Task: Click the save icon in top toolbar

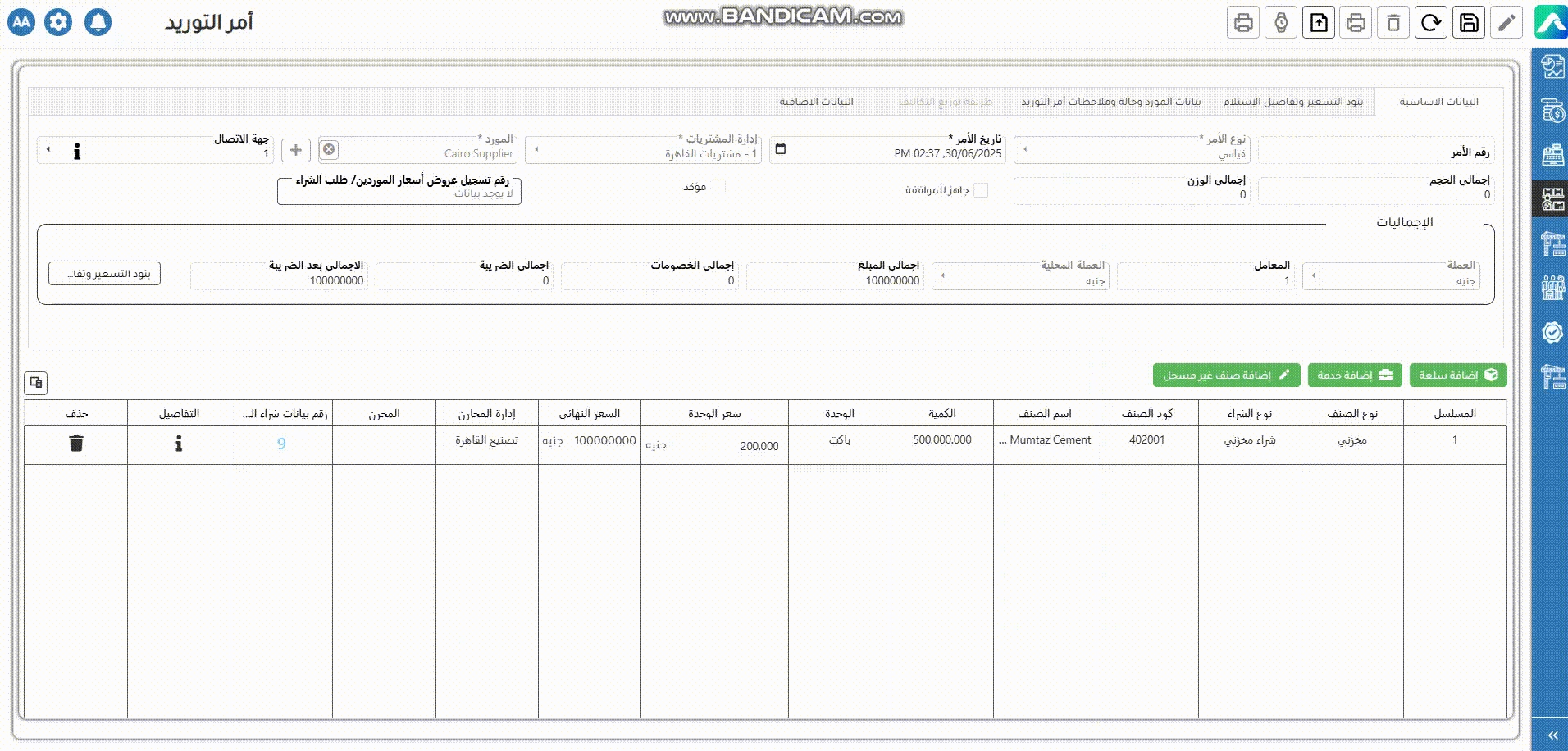Action: 1469,23
